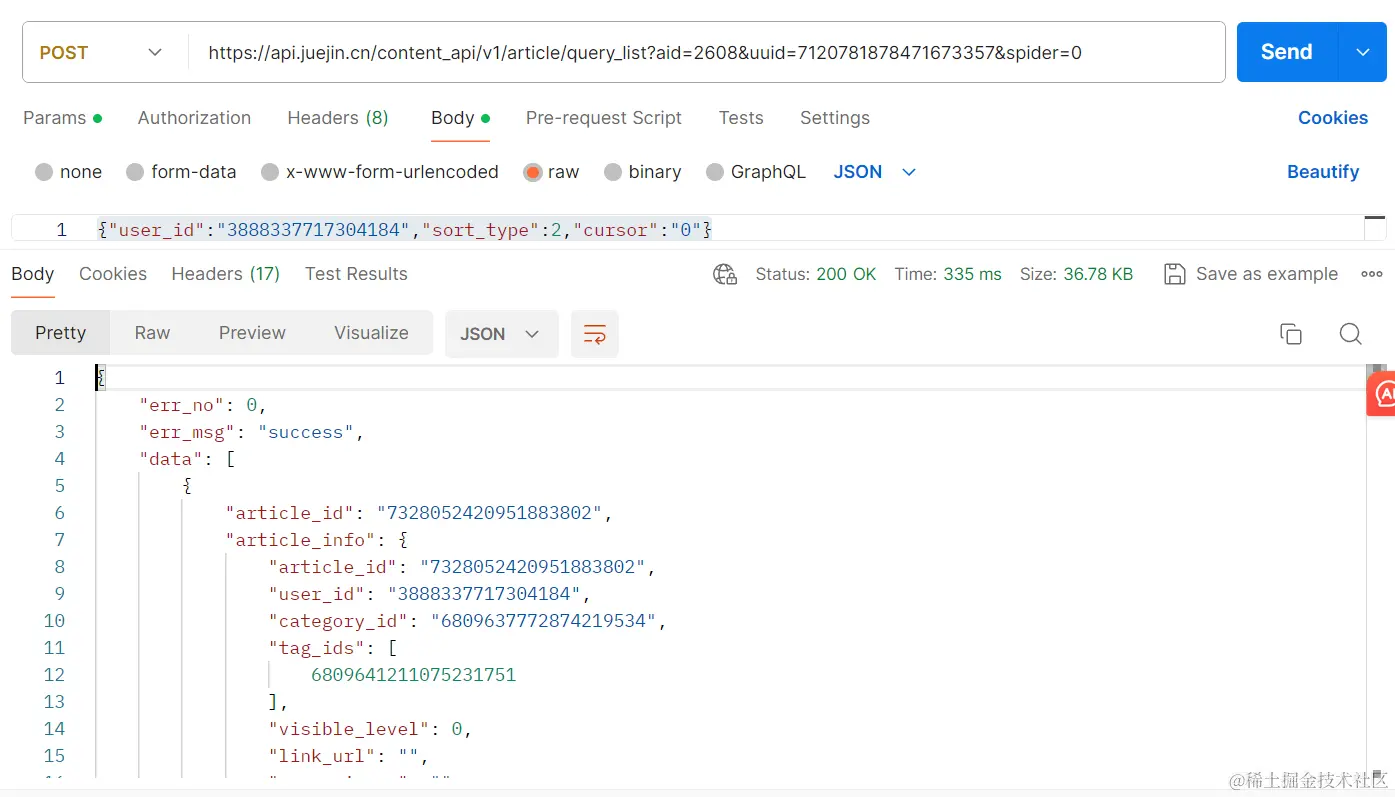Click the Time: 335 ms text
1395x797 pixels.
[x=948, y=274]
